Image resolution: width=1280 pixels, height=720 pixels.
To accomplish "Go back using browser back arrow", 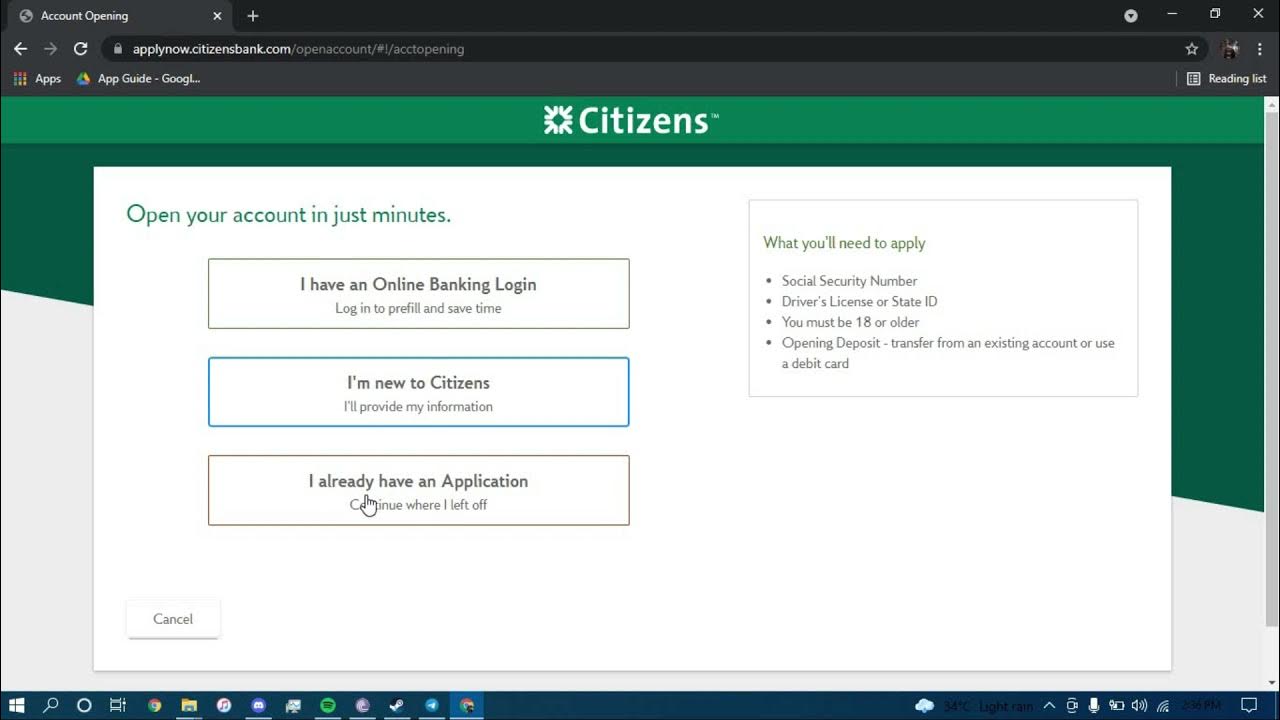I will coord(20,48).
